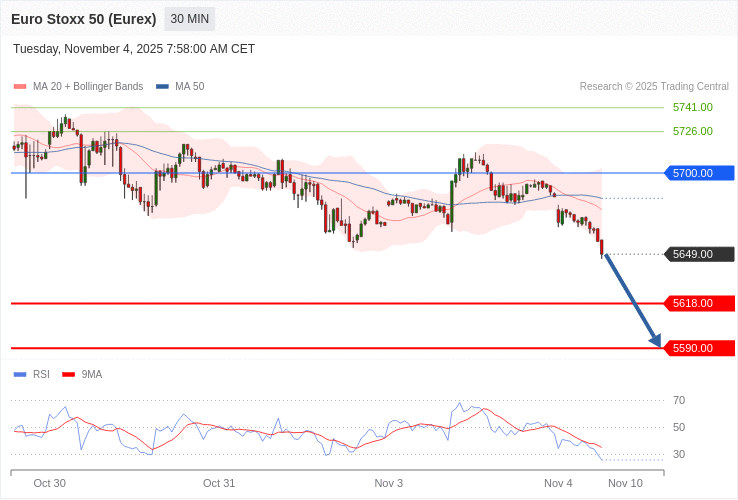Viewport: 738px width, 500px height.
Task: Select the Nov 3 date marker
Action: click(388, 483)
